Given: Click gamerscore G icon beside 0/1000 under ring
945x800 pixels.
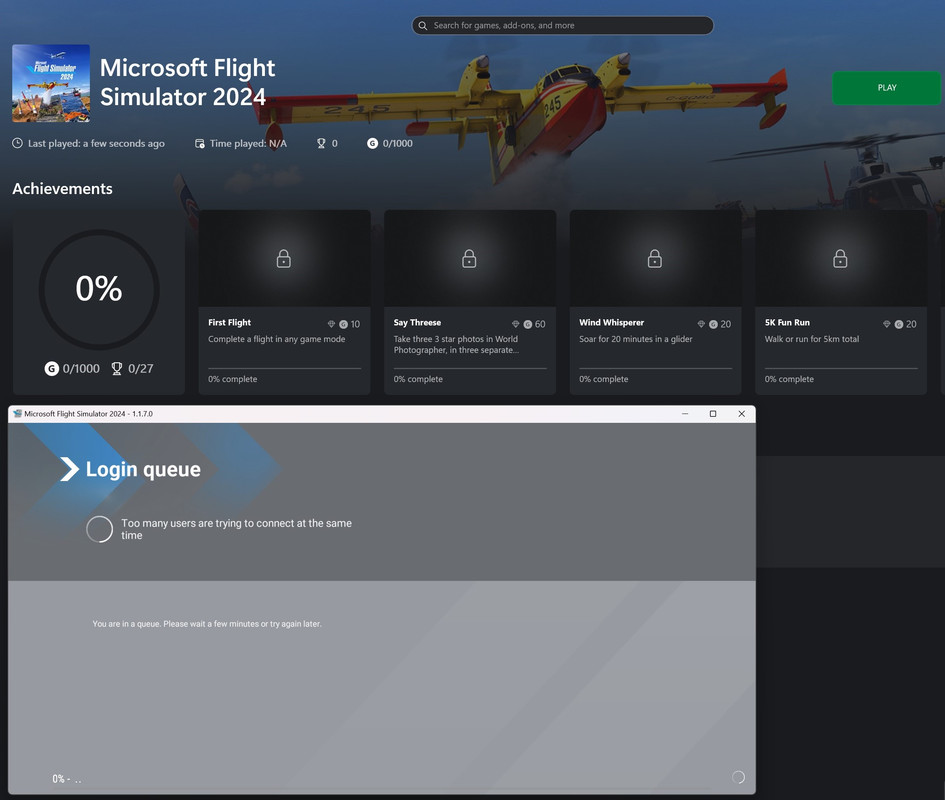Looking at the screenshot, I should pos(52,368).
